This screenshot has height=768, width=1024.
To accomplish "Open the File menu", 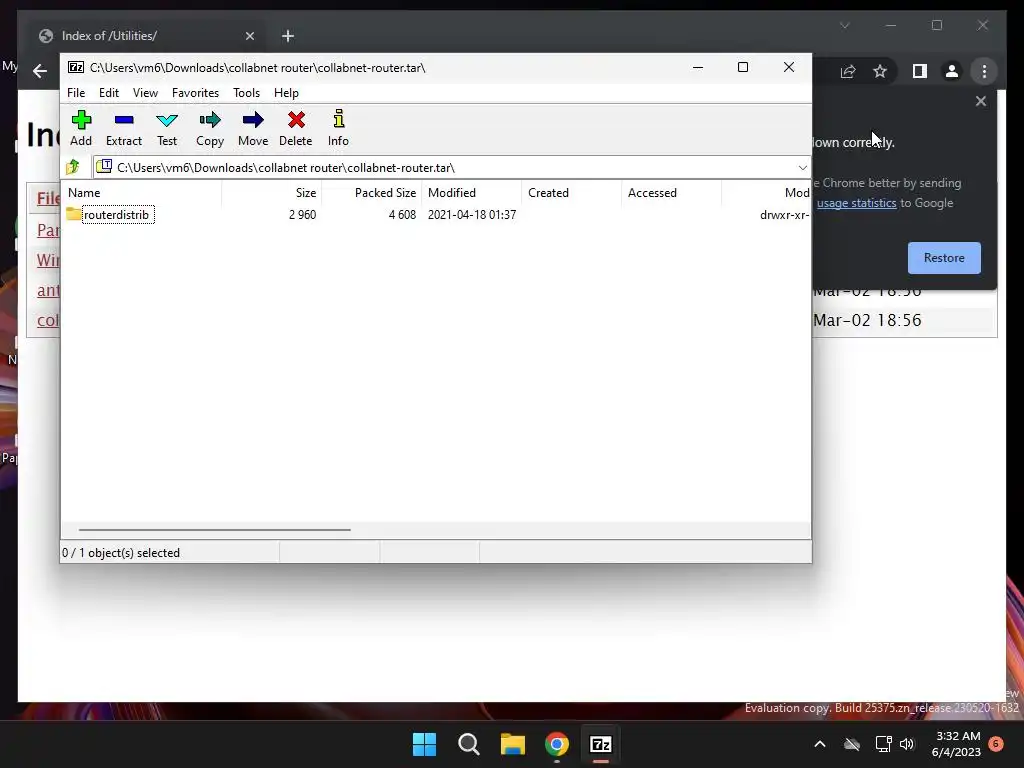I will [76, 93].
